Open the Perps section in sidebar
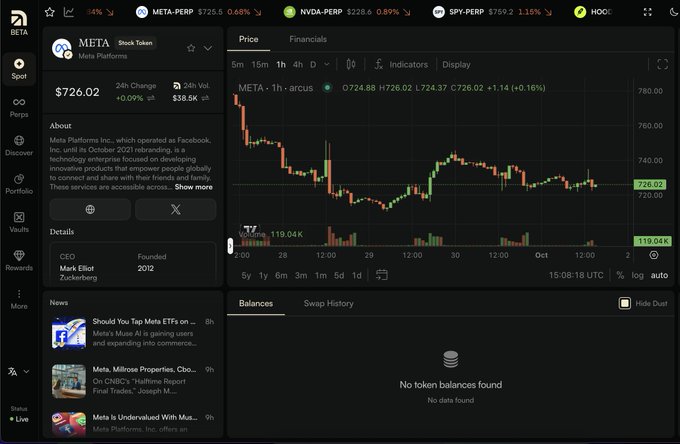 19,108
